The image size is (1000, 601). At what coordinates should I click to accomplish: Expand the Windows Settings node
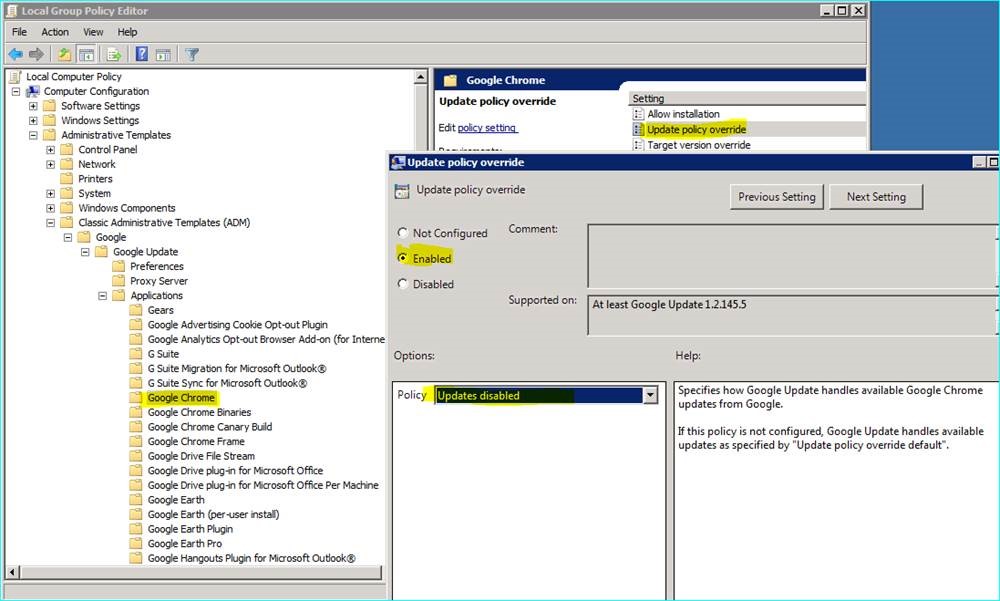tap(33, 121)
